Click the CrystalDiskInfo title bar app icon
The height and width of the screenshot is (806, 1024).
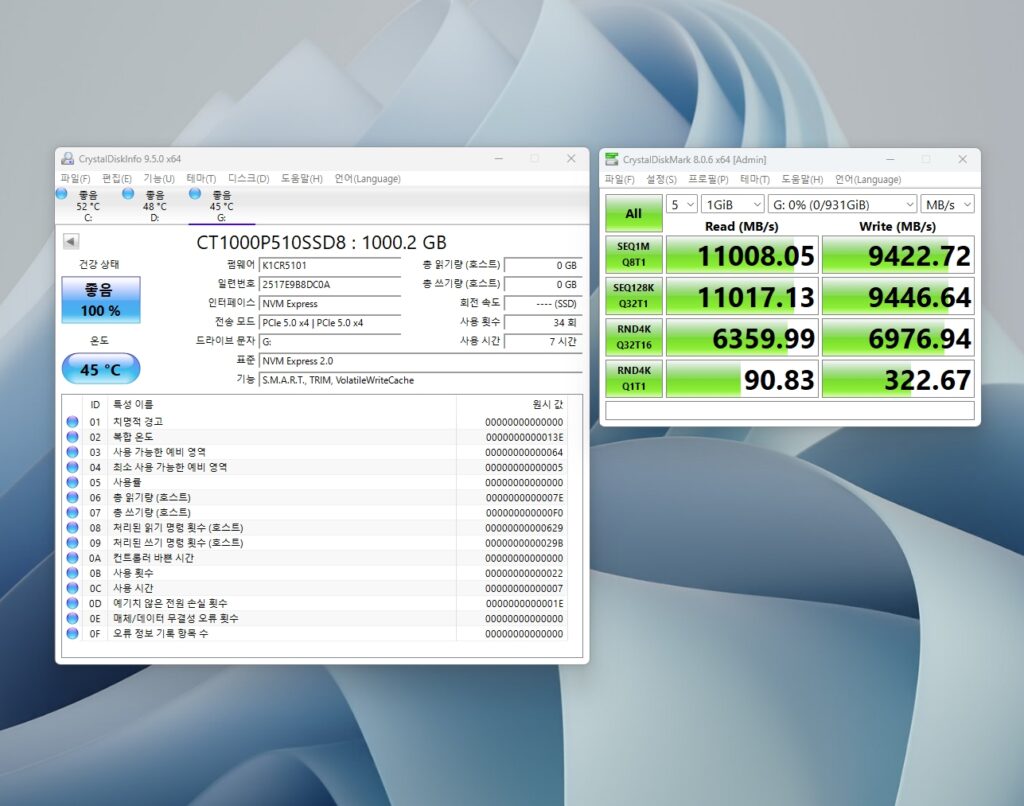(x=67, y=159)
